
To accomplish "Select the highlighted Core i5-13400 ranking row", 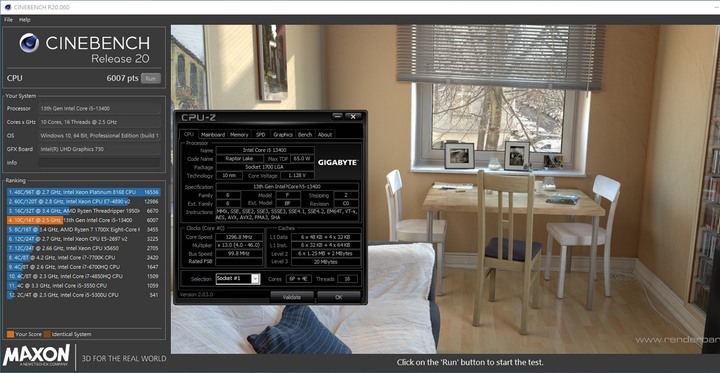I will 83,220.
